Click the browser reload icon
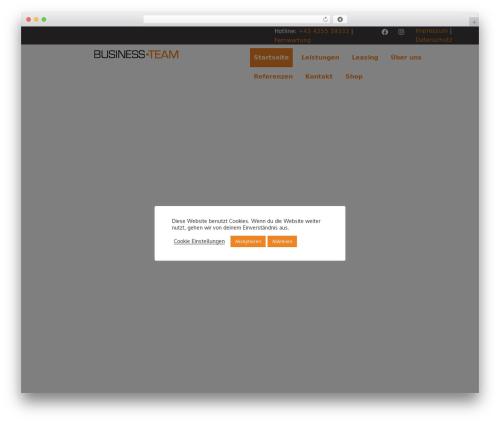The width and height of the screenshot is (500, 423). [x=325, y=19]
